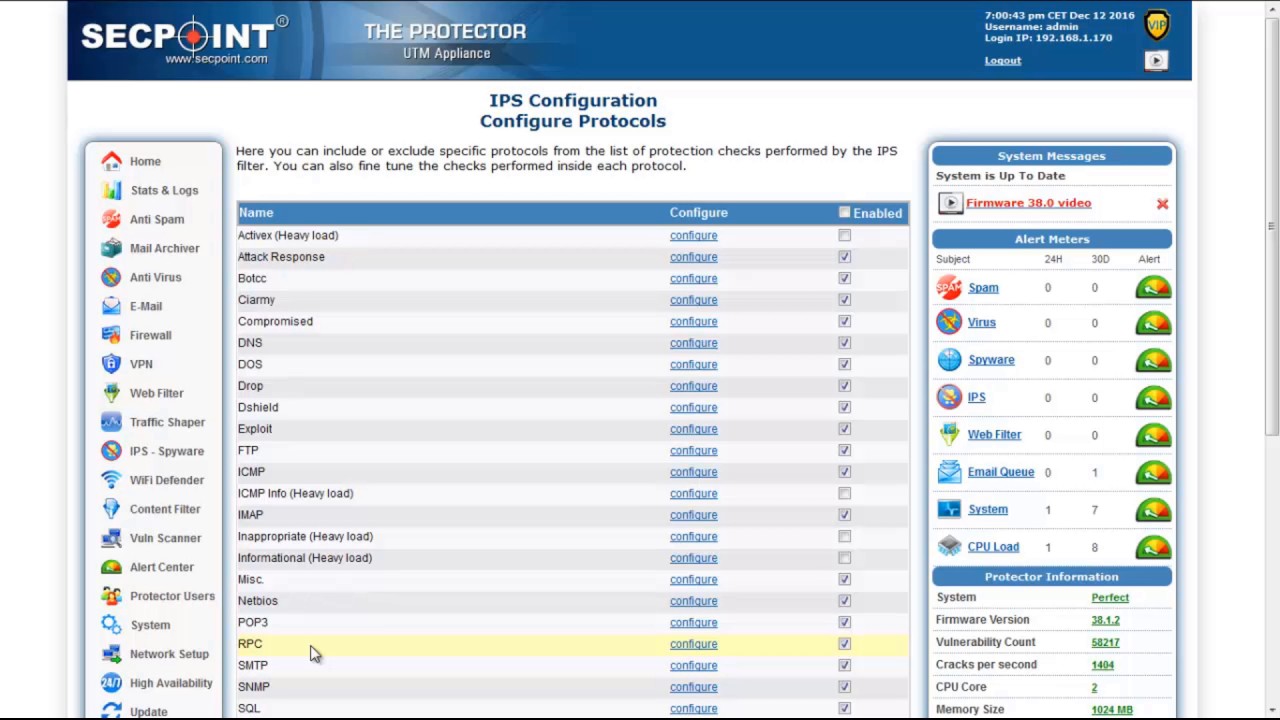Select Alert Center menu label
This screenshot has height=720, width=1280.
click(161, 567)
